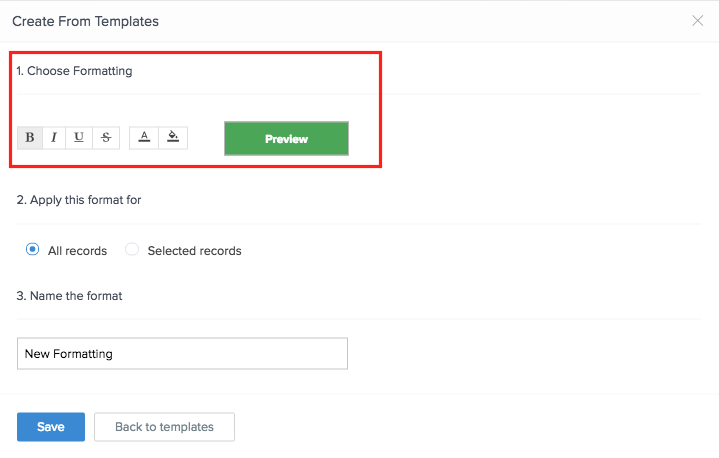Go back to templates
Screen dimensions: 719x458
164,427
